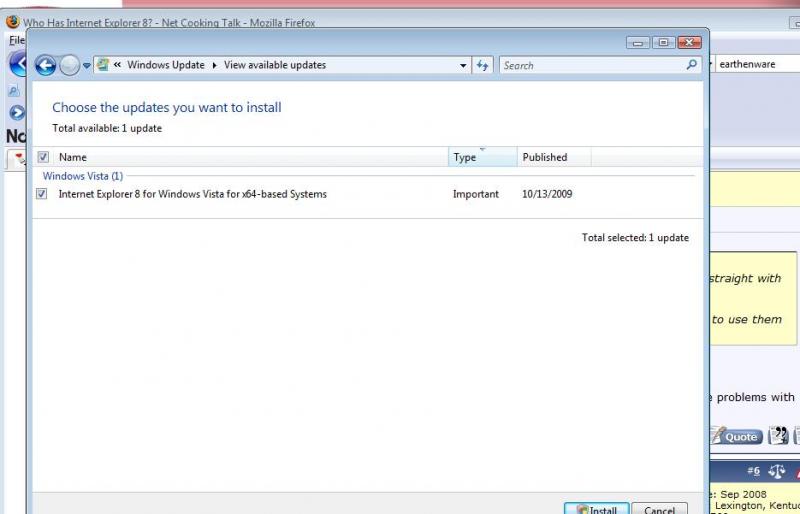The image size is (800, 514).
Task: Toggle the select-all checkbox in header
Action: [42, 157]
